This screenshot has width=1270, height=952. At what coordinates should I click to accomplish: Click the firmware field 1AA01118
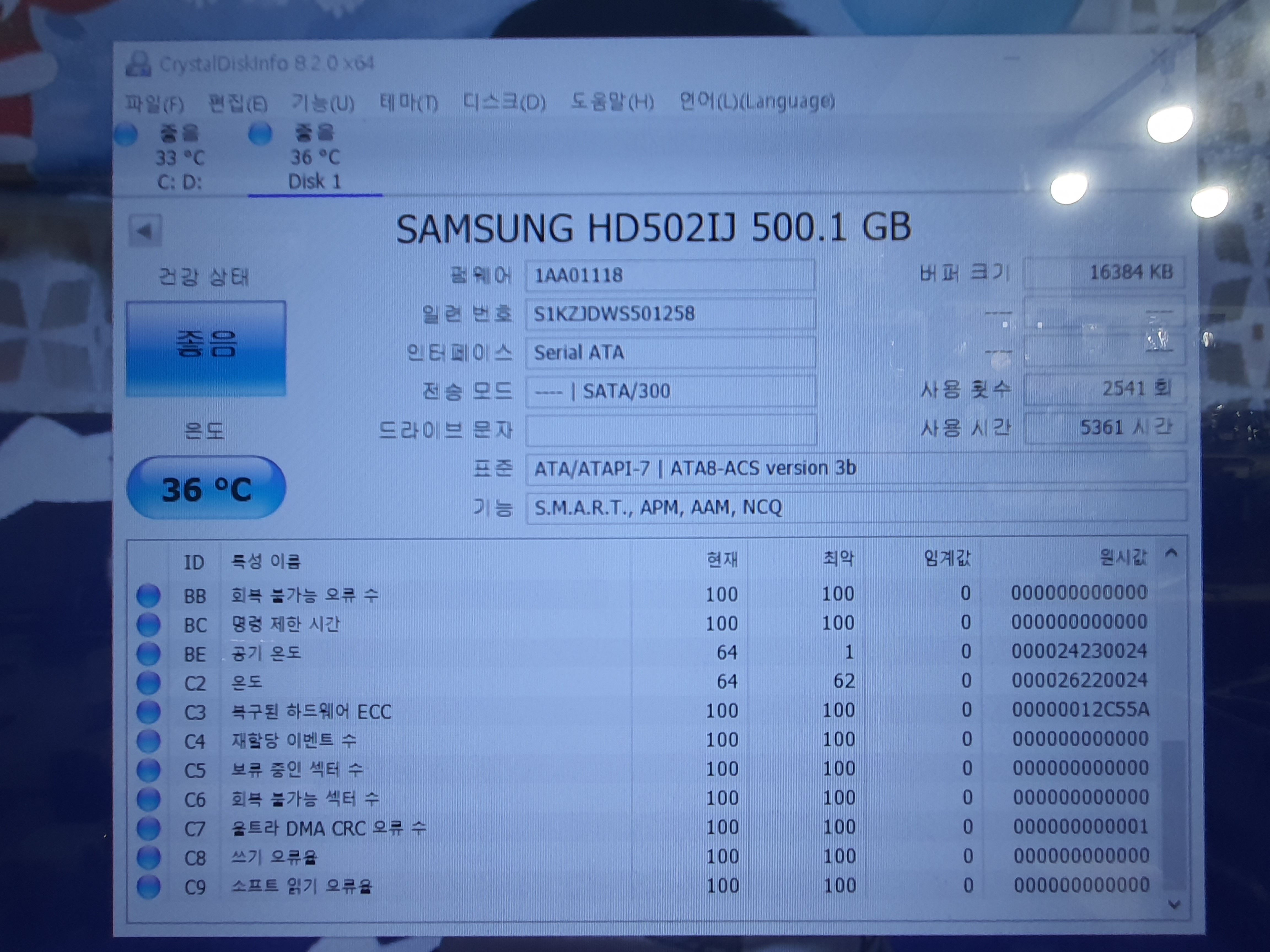[x=670, y=275]
